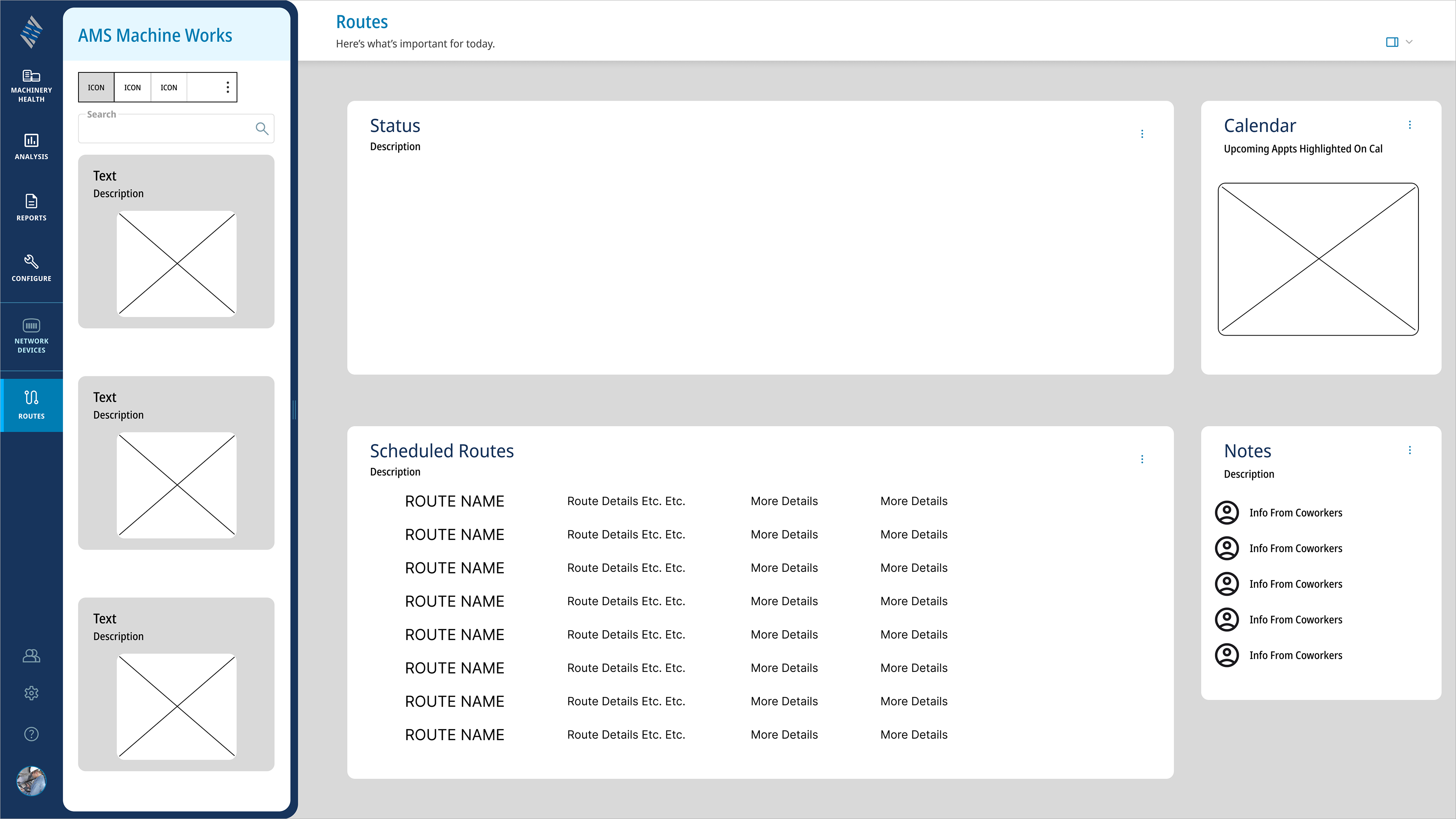The image size is (1456, 819).
Task: Toggle the third ICON view button
Action: click(x=168, y=88)
